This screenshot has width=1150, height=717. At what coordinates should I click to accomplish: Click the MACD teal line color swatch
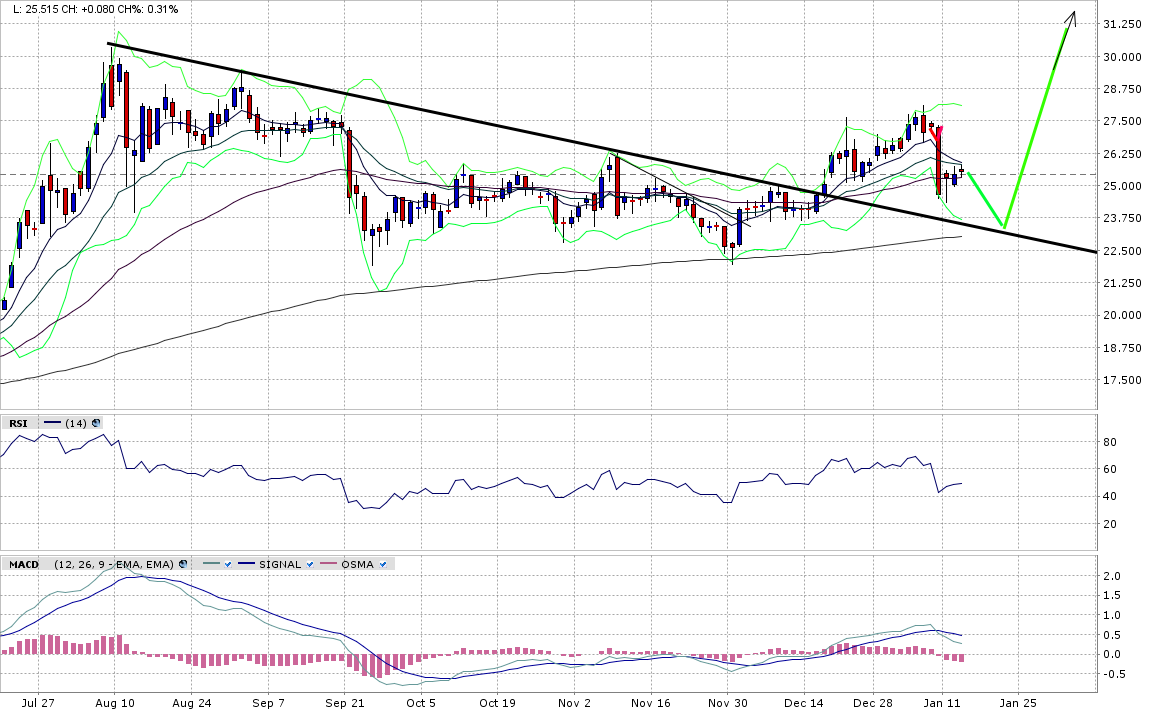click(x=208, y=564)
